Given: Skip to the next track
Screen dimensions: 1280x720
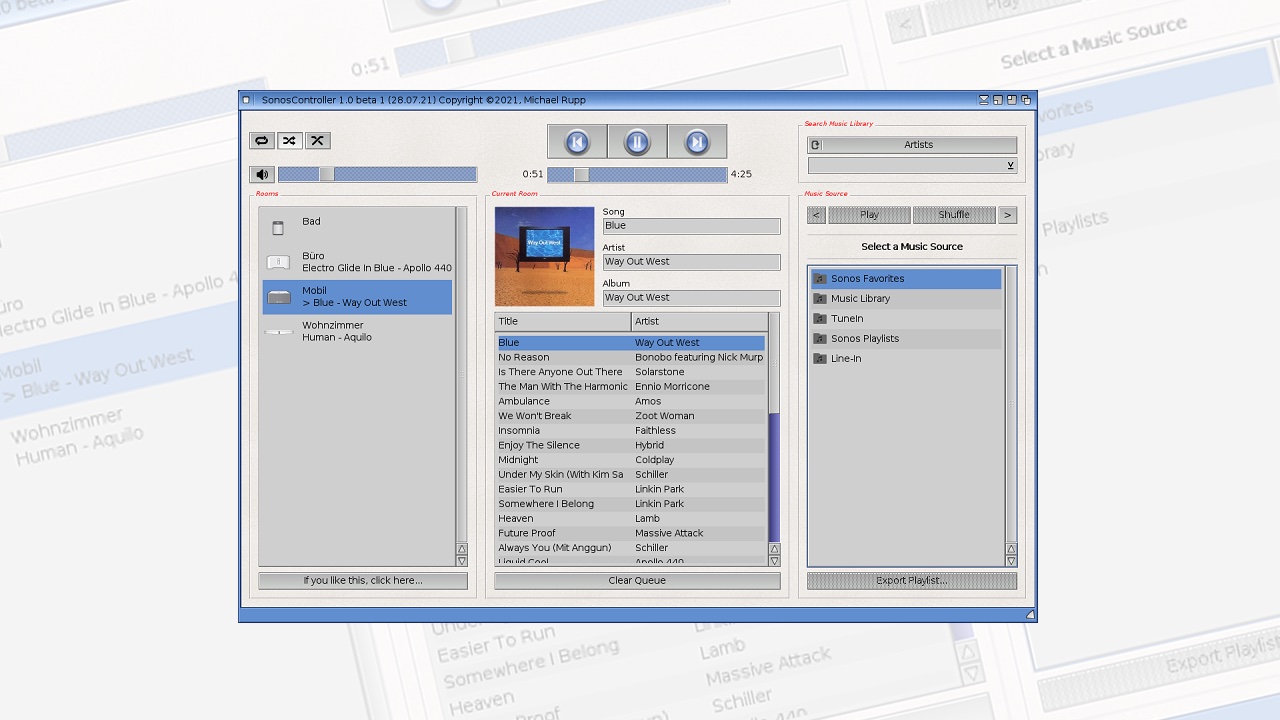Looking at the screenshot, I should click(697, 142).
